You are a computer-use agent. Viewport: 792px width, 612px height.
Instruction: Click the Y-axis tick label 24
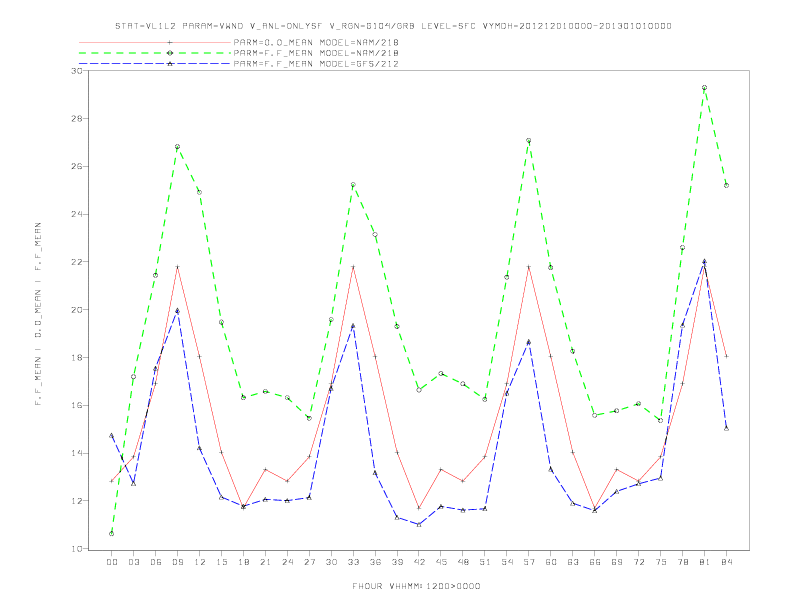pos(77,214)
